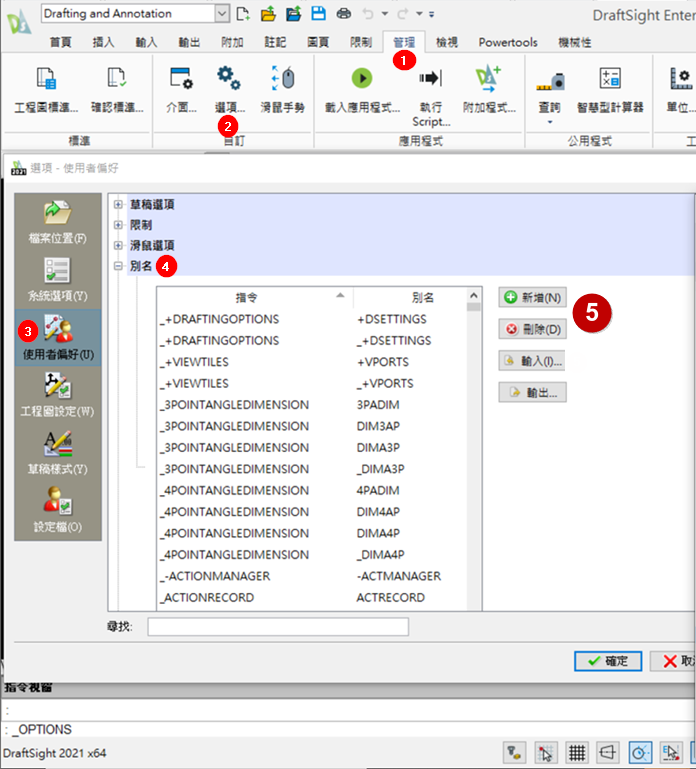Image resolution: width=696 pixels, height=769 pixels.
Task: Click the Print icon in quick access toolbar
Action: (343, 14)
